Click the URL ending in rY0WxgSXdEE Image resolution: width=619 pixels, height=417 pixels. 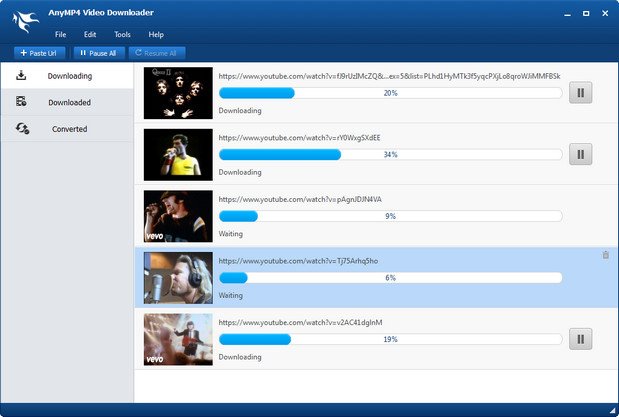[299, 138]
